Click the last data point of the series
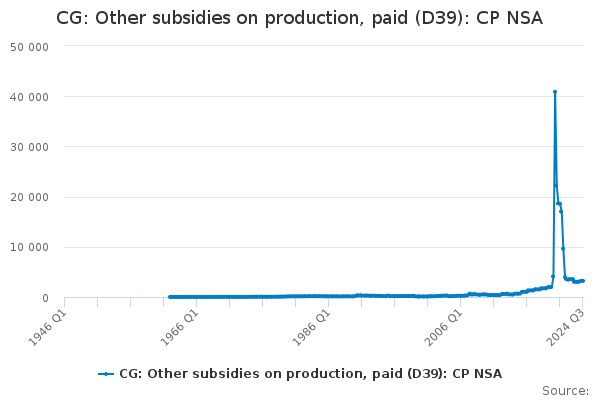The width and height of the screenshot is (600, 400). coord(583,281)
